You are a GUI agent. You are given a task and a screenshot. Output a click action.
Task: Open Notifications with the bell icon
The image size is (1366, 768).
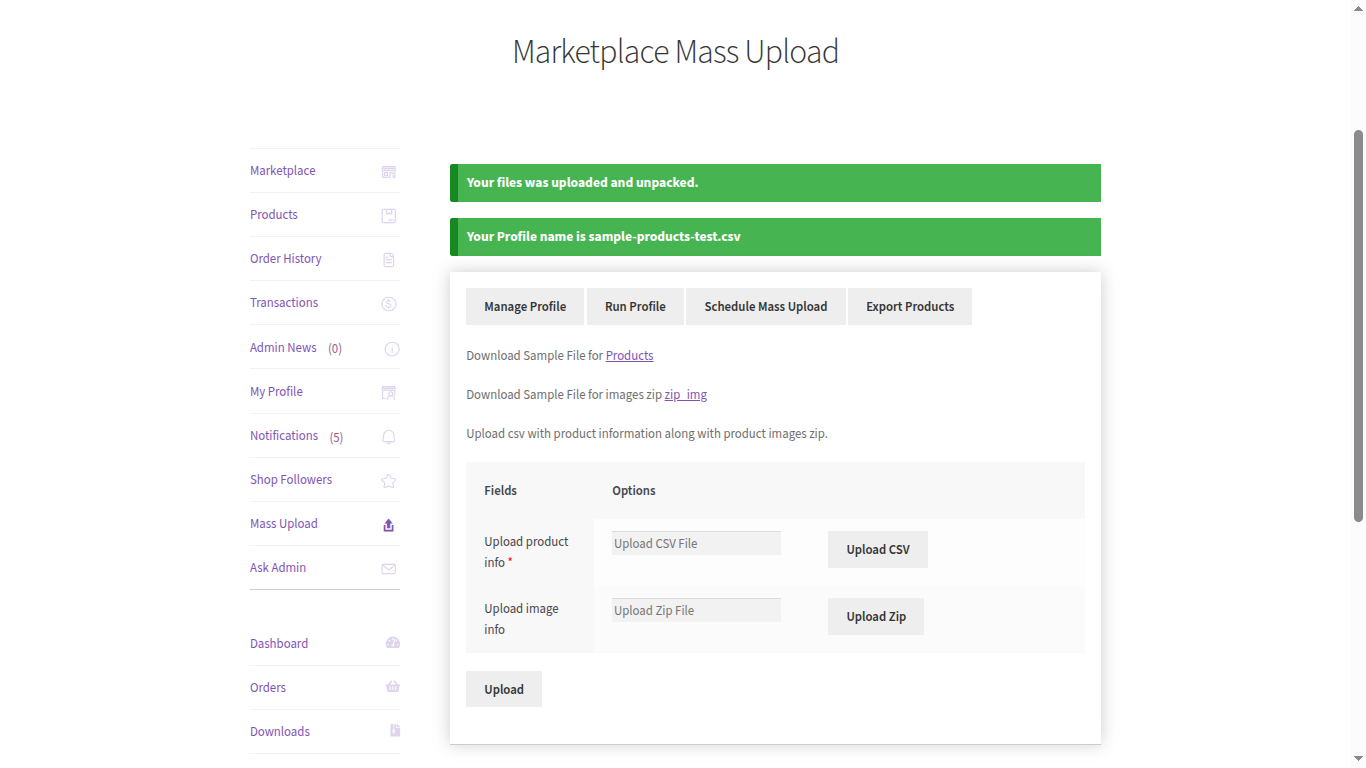pyautogui.click(x=388, y=436)
